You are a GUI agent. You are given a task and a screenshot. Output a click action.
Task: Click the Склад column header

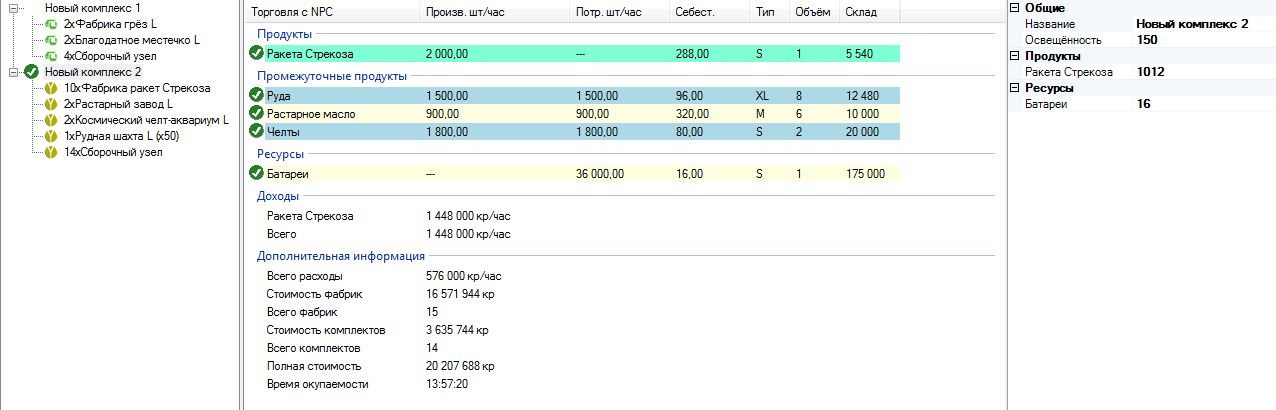[x=870, y=12]
